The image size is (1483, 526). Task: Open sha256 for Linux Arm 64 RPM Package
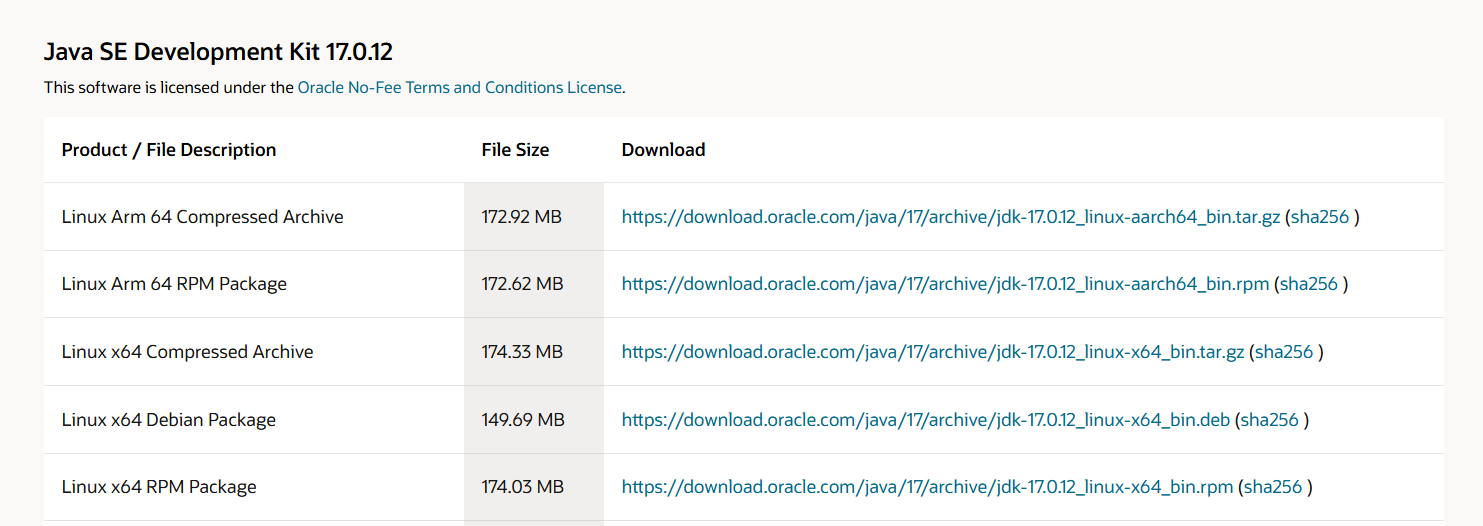tap(1309, 284)
